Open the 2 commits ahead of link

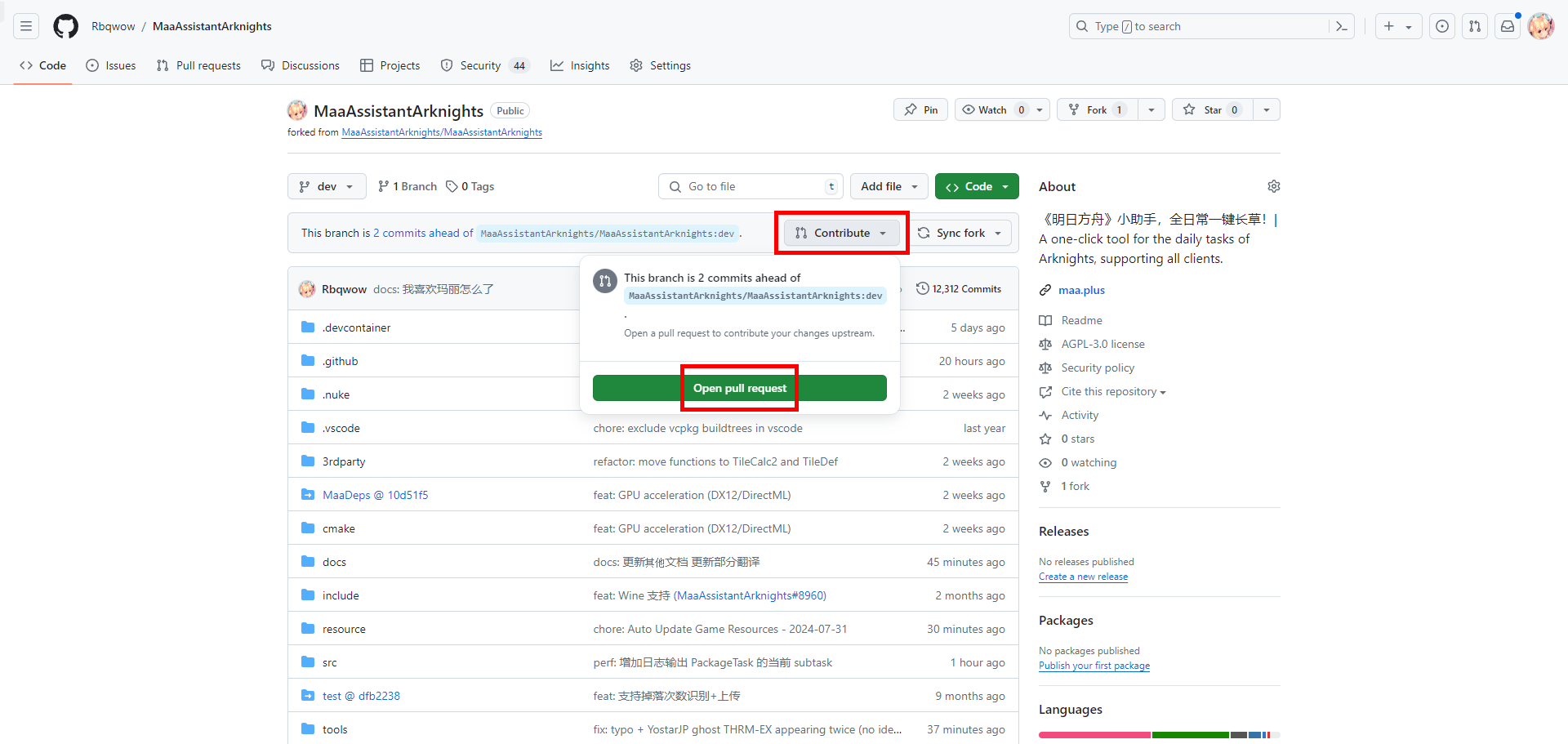[423, 233]
